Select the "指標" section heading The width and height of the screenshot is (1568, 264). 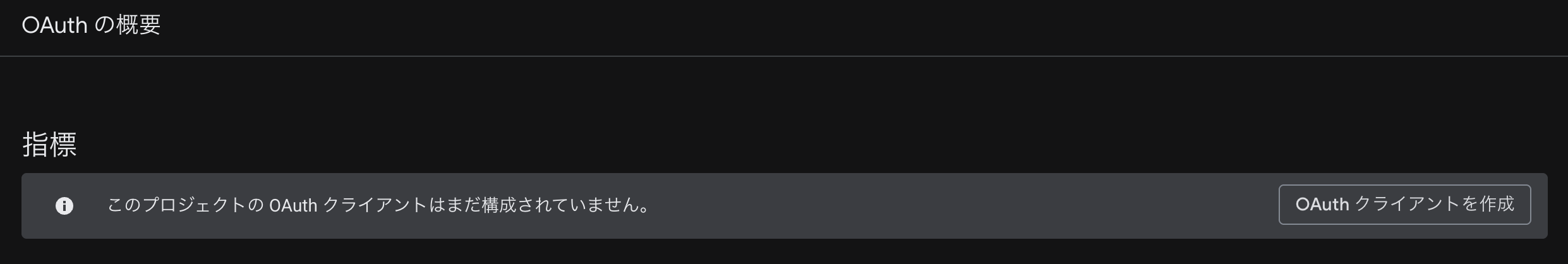point(50,145)
